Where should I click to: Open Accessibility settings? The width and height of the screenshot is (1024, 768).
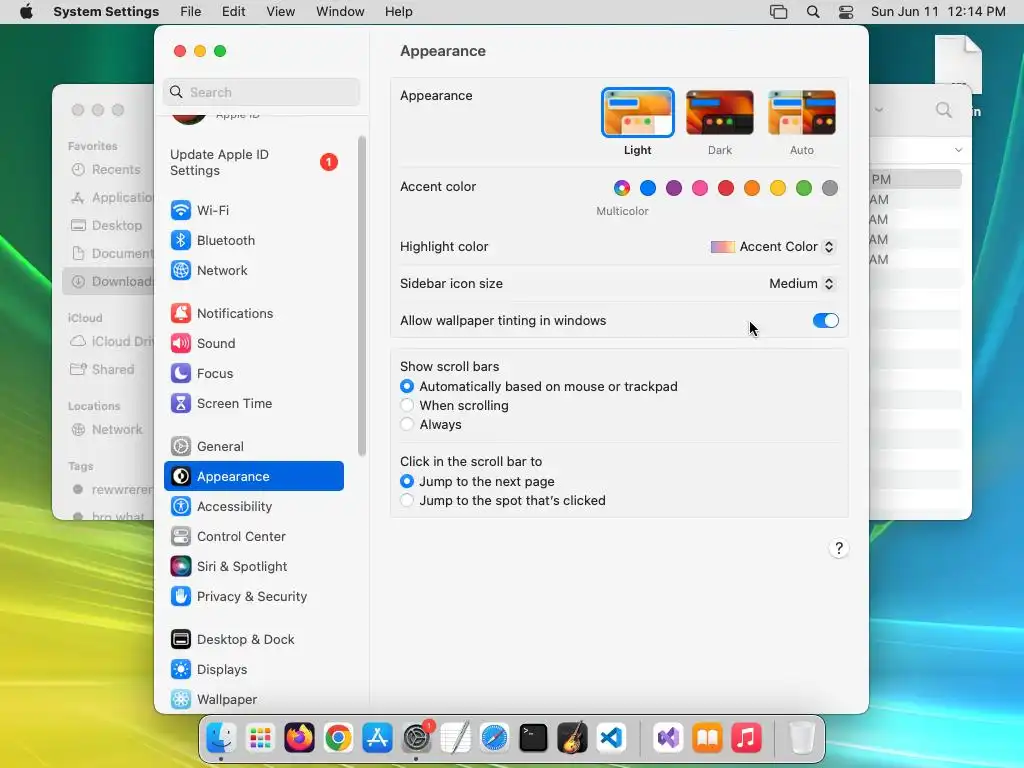point(253,507)
